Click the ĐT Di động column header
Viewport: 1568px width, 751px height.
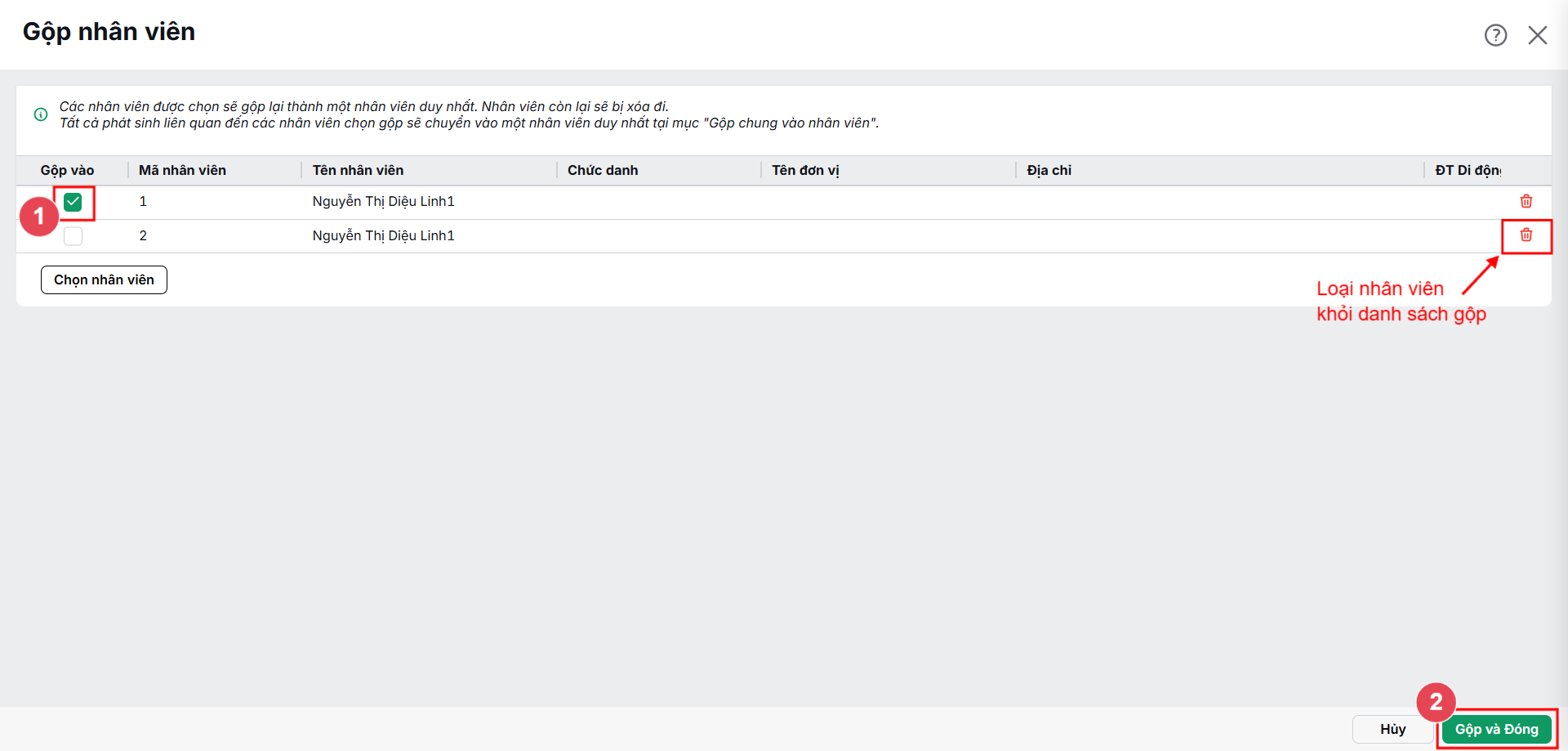pos(1468,170)
